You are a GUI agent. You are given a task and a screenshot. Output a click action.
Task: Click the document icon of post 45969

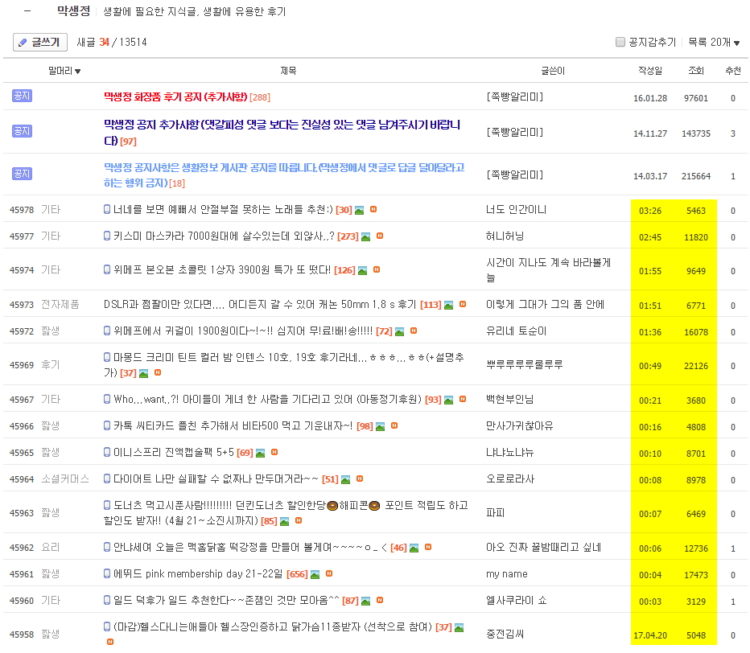click(x=107, y=357)
